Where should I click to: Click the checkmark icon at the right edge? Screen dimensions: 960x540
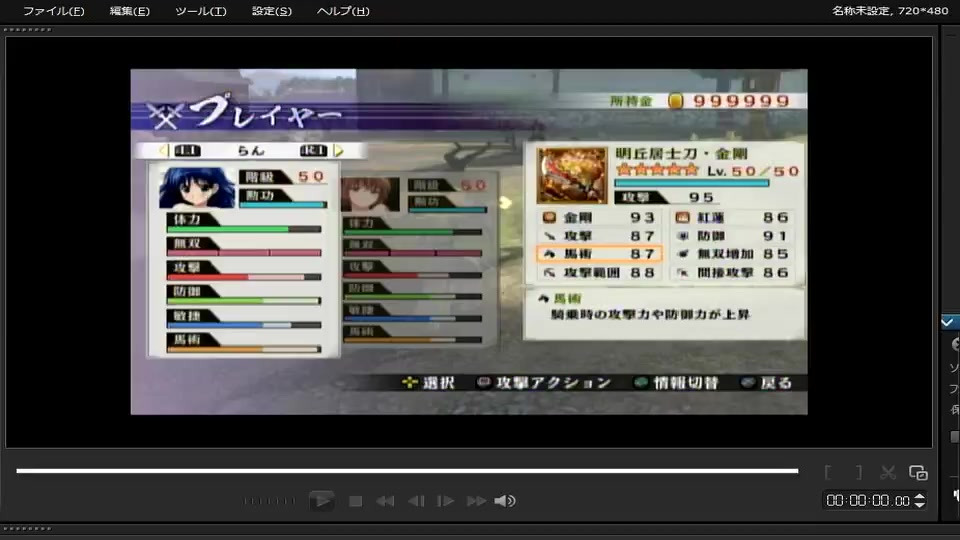[948, 322]
